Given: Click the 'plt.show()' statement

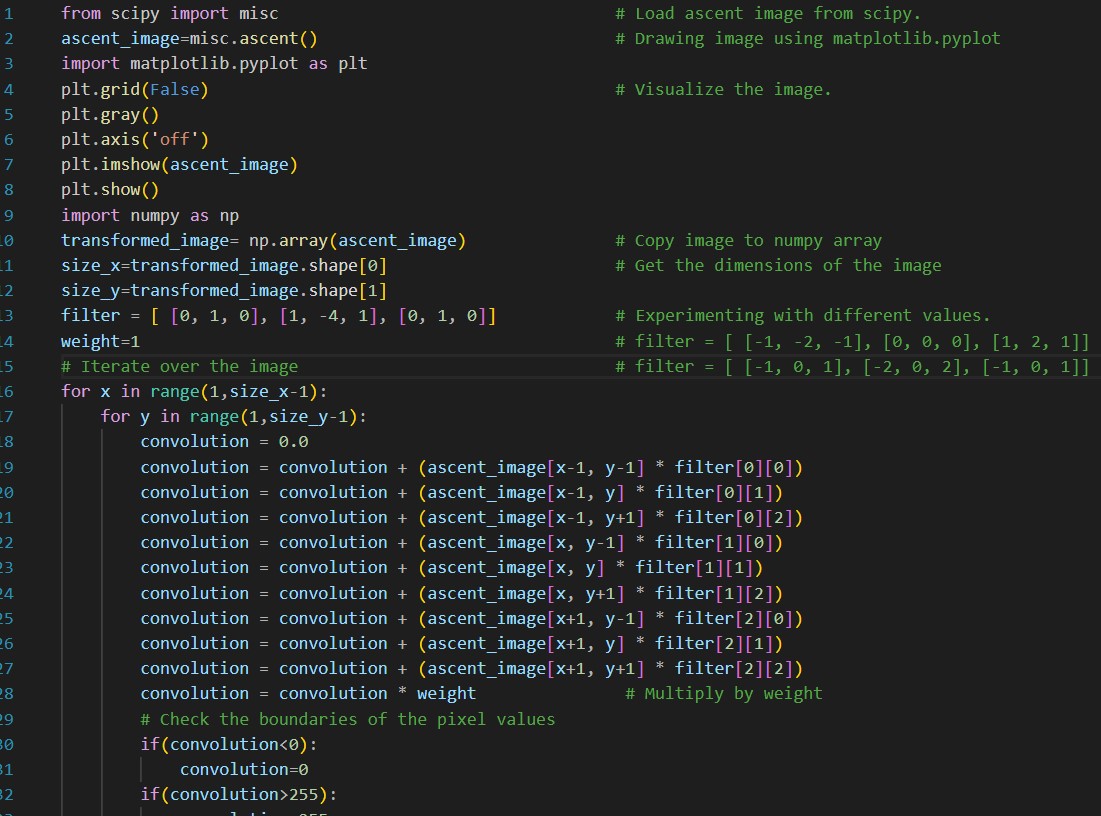Looking at the screenshot, I should [x=110, y=190].
